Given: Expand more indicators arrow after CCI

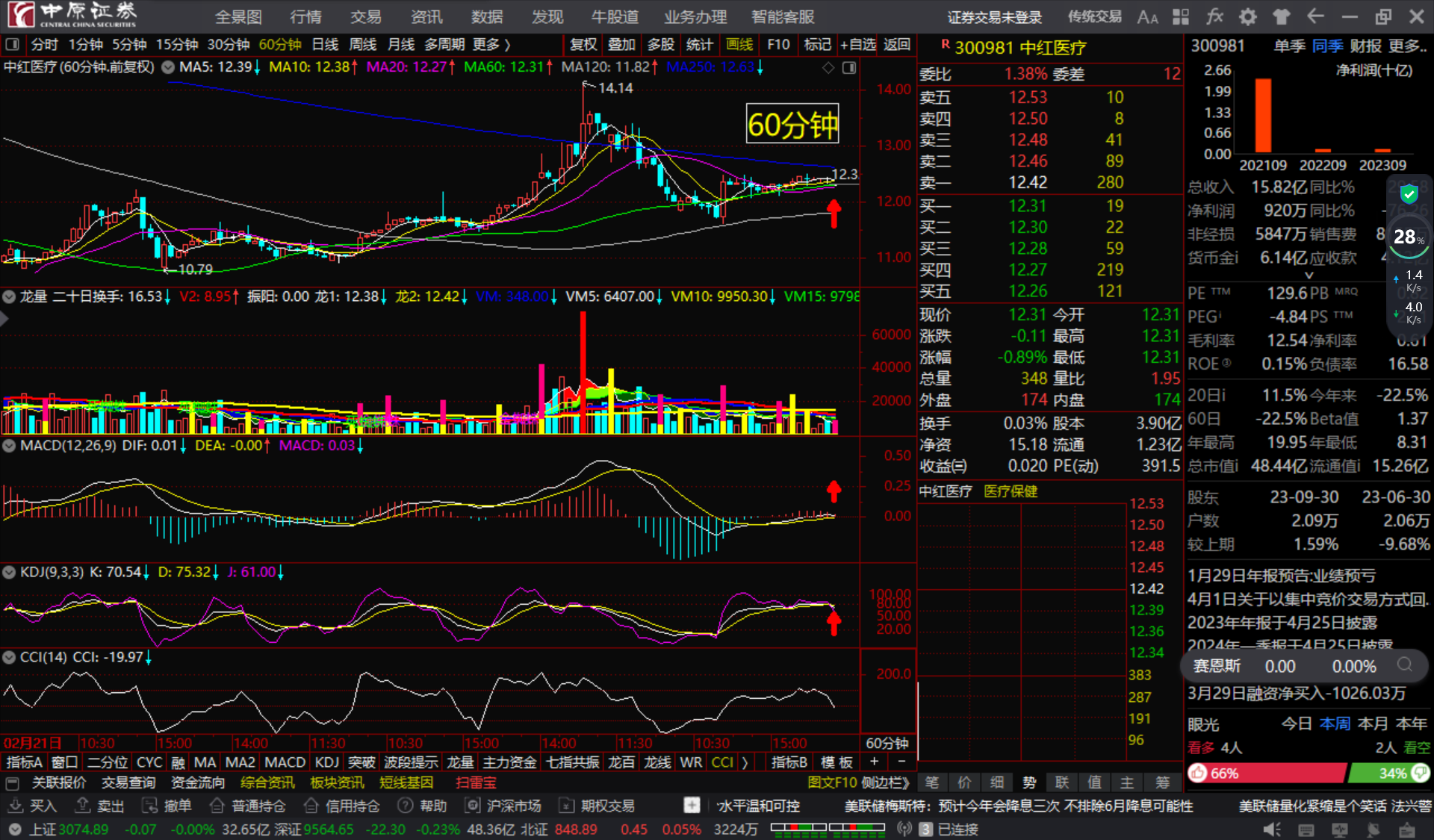Looking at the screenshot, I should 744,762.
